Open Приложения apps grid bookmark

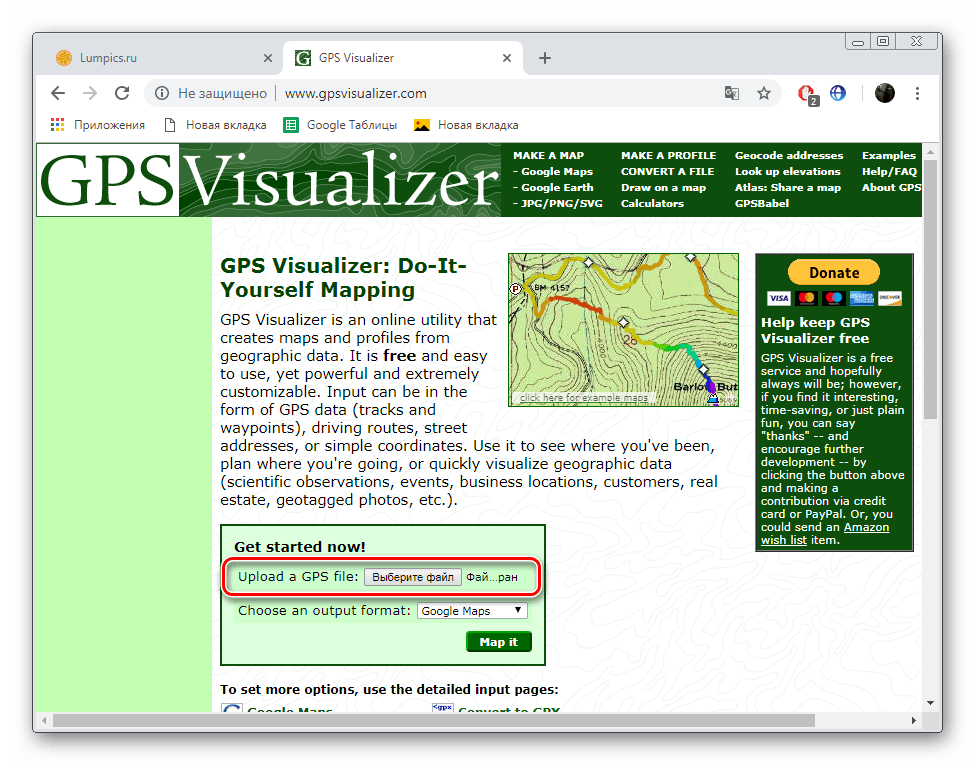(x=97, y=125)
